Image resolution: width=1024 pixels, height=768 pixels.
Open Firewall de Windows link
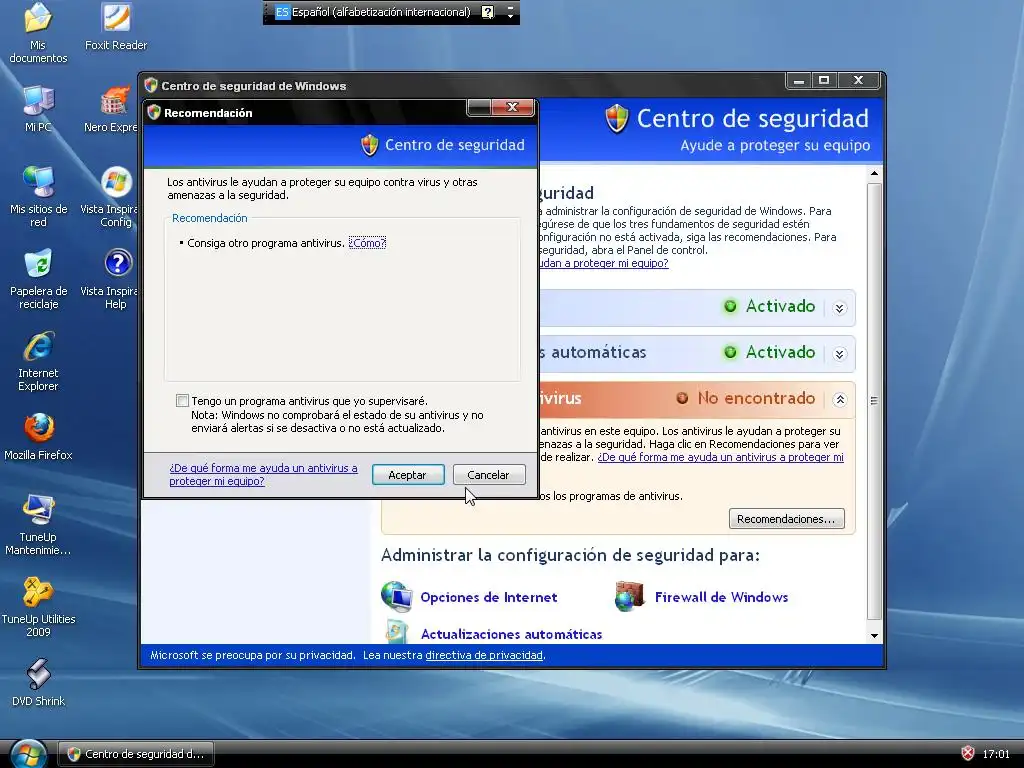(x=721, y=597)
